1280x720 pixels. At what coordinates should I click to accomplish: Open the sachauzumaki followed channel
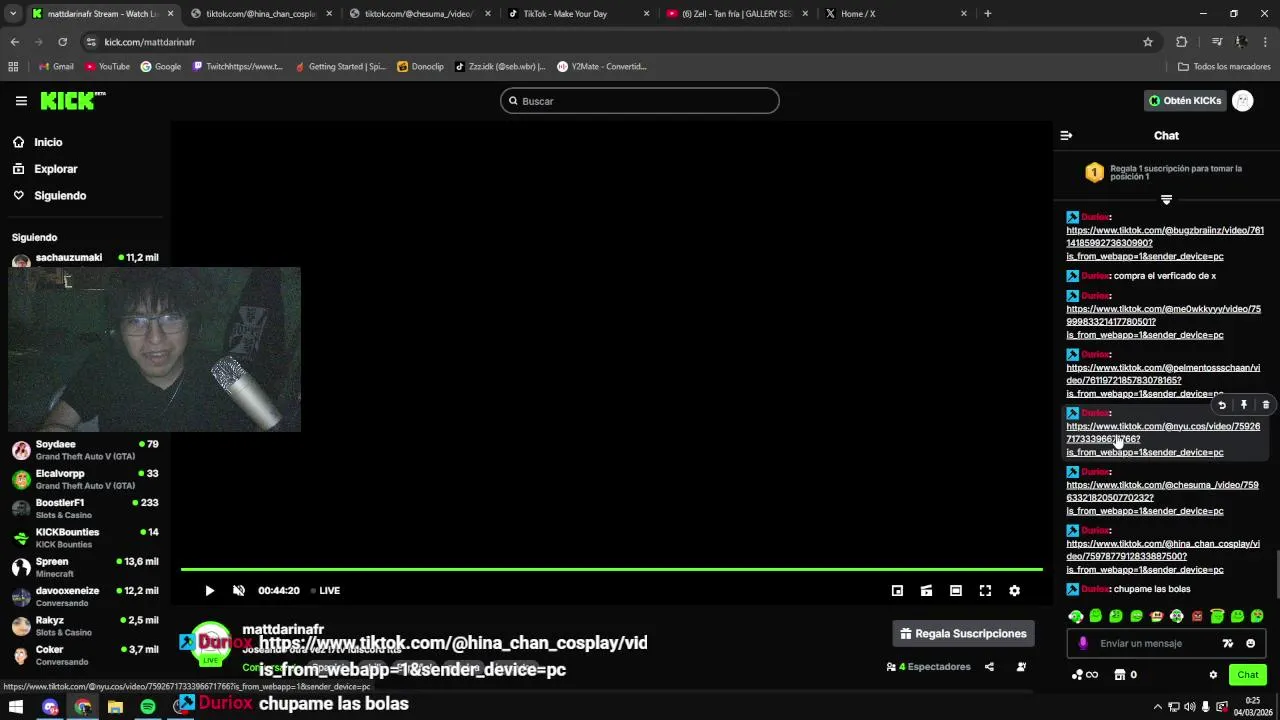[x=85, y=258]
